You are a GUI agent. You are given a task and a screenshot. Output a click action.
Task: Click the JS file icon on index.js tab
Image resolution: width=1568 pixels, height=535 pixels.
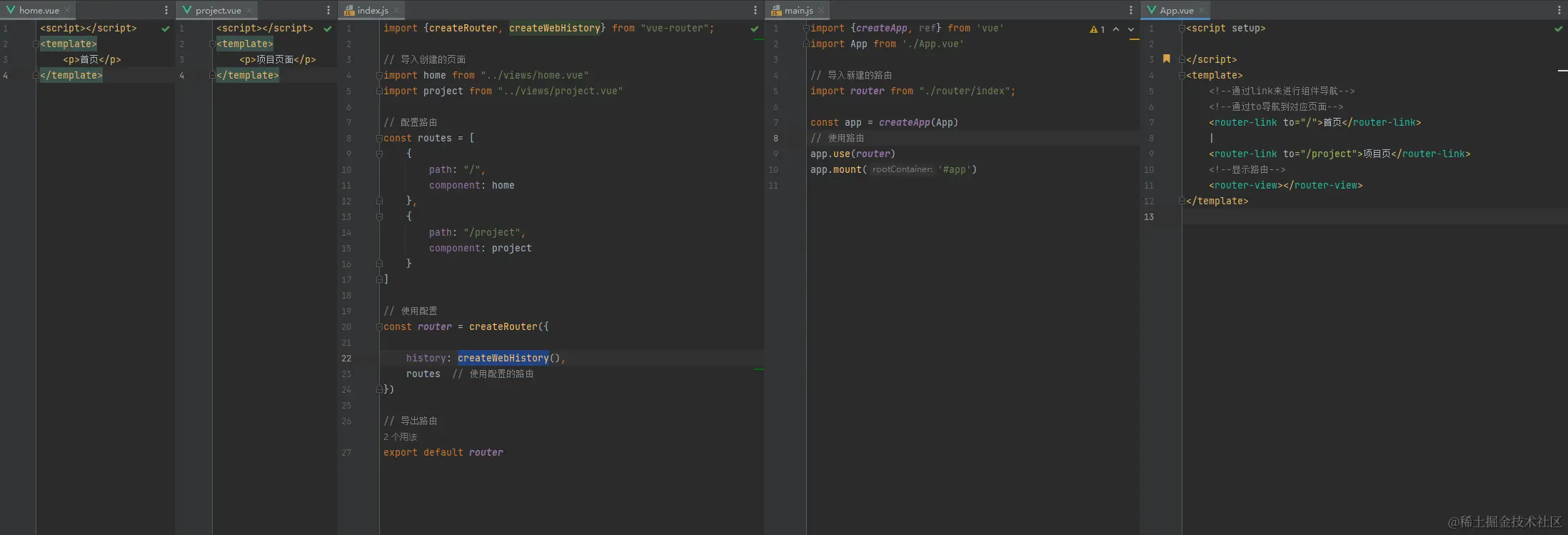pyautogui.click(x=349, y=10)
